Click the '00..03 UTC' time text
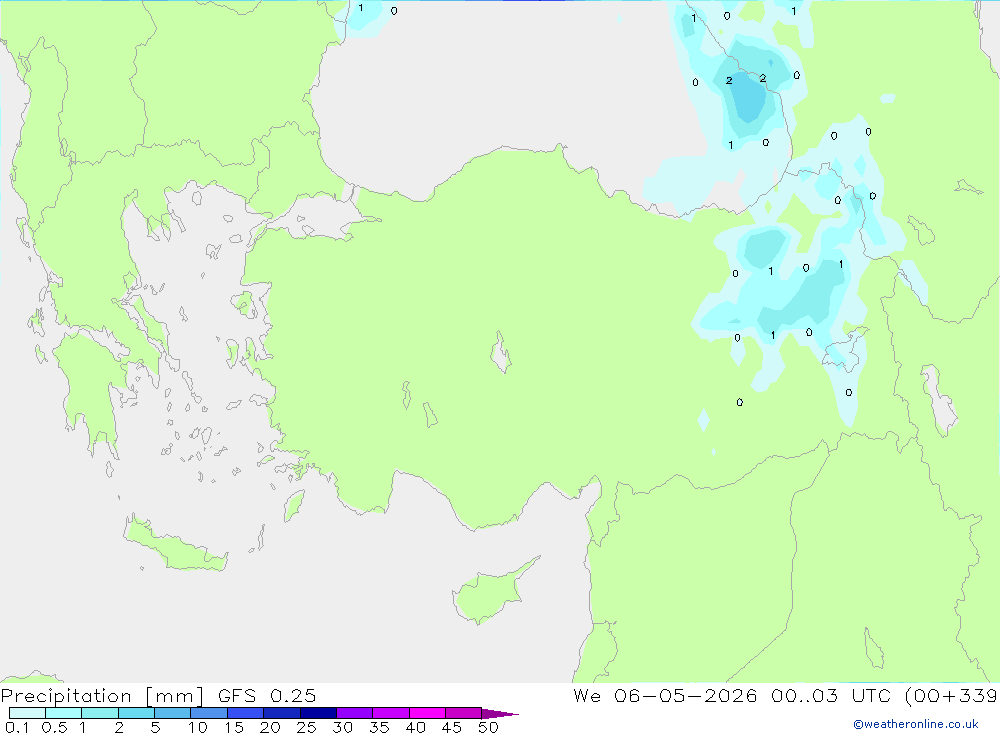Screen dimensions: 1000x733 tap(830, 695)
